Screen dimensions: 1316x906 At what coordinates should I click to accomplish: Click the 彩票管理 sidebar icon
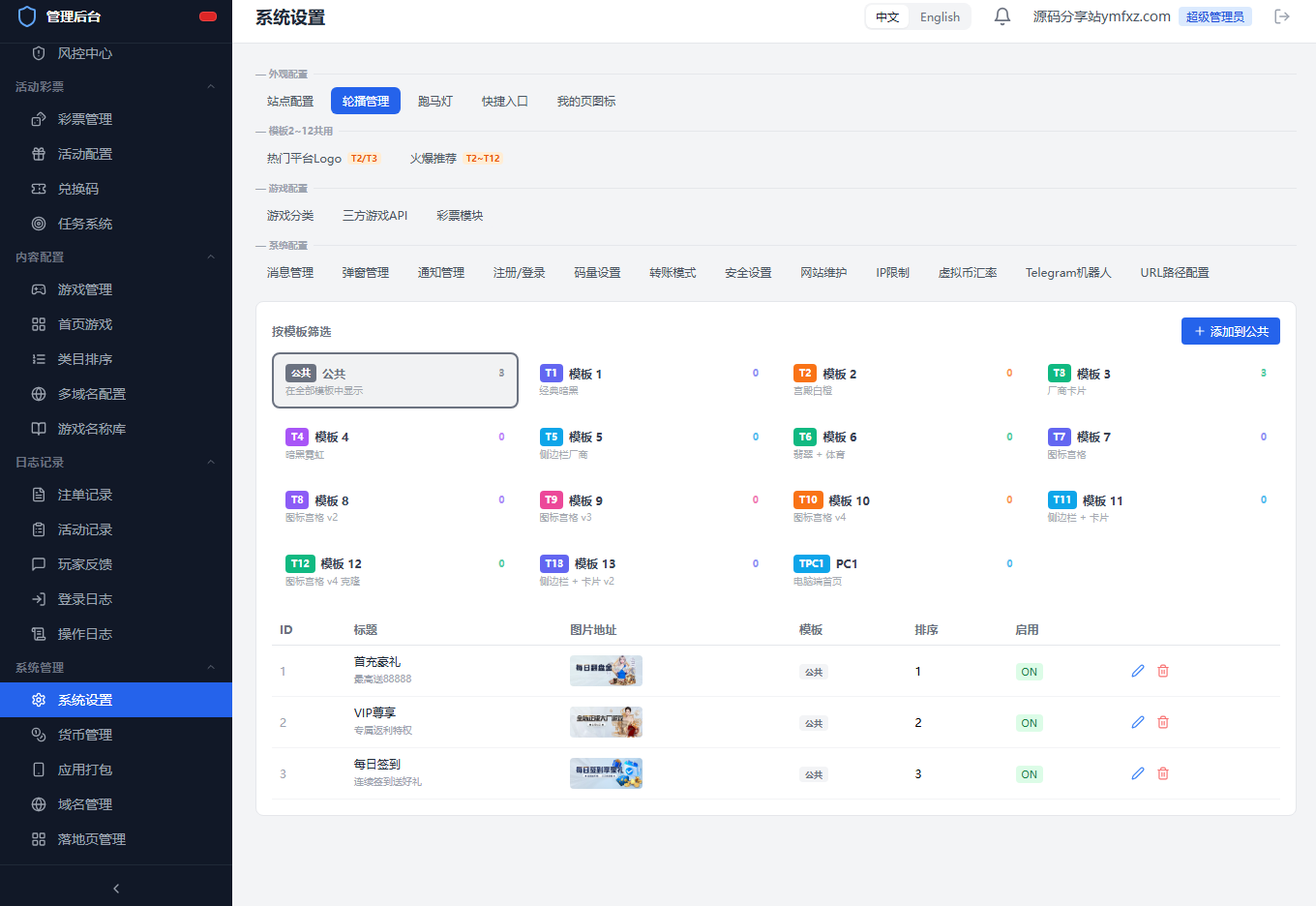(39, 119)
